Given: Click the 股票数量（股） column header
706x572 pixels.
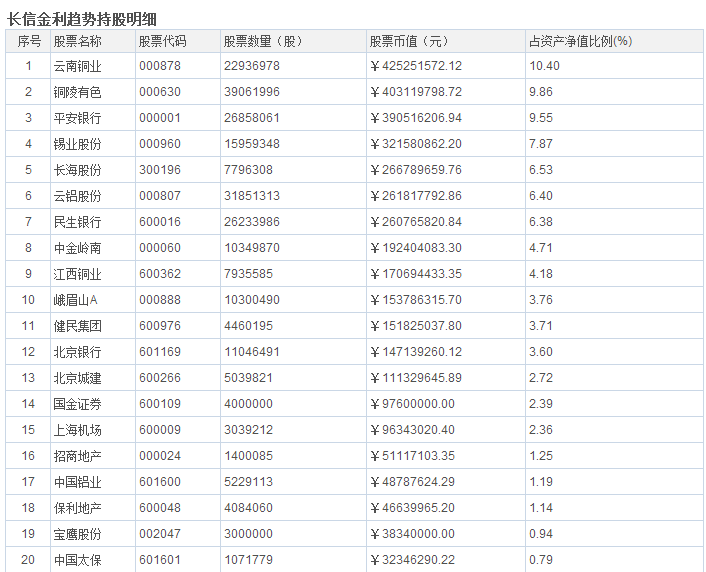Looking at the screenshot, I should tap(262, 41).
